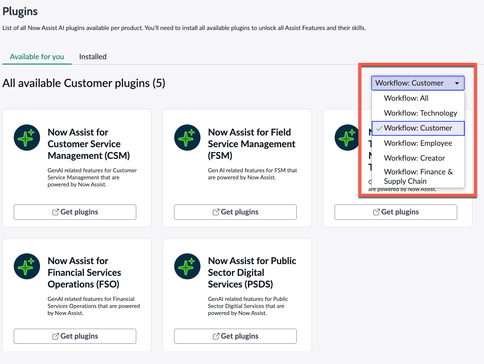Switch to the Available for you tab
Screen dimensions: 484x364
[37, 57]
